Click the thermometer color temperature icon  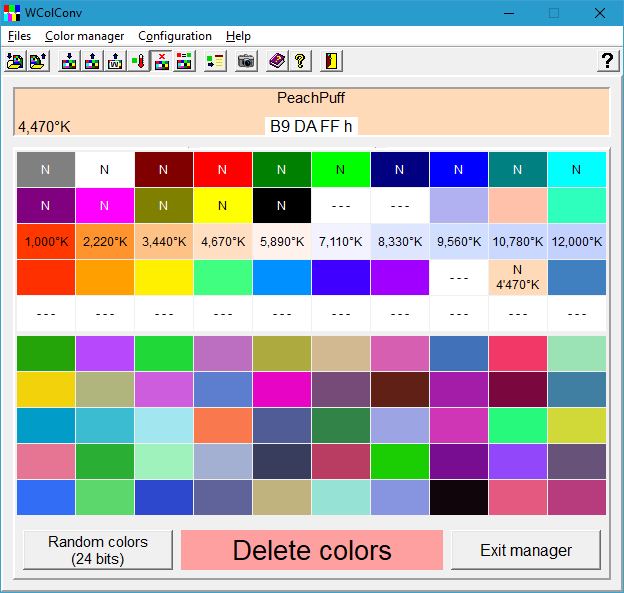tap(138, 61)
